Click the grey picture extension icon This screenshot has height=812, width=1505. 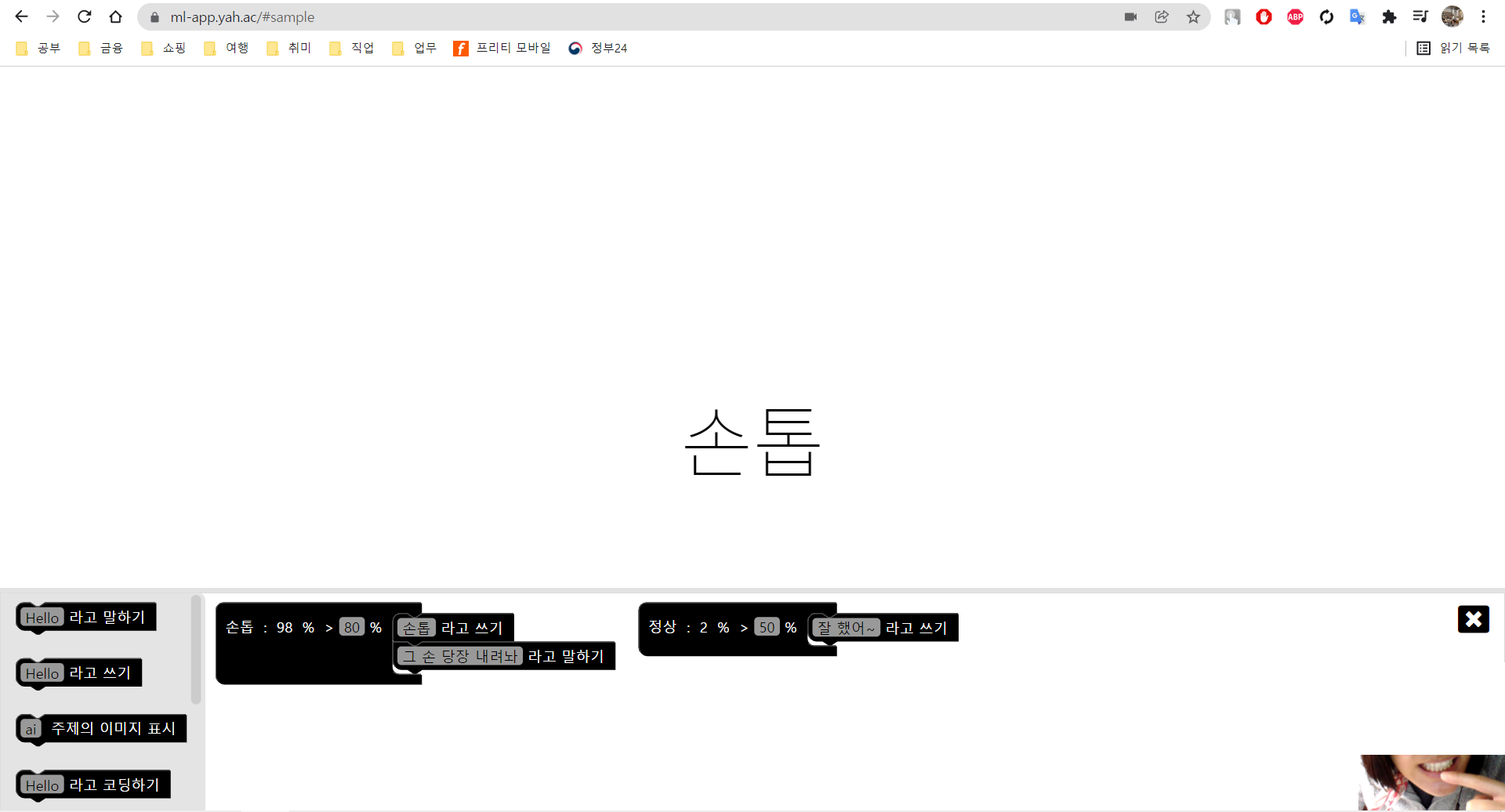1232,16
